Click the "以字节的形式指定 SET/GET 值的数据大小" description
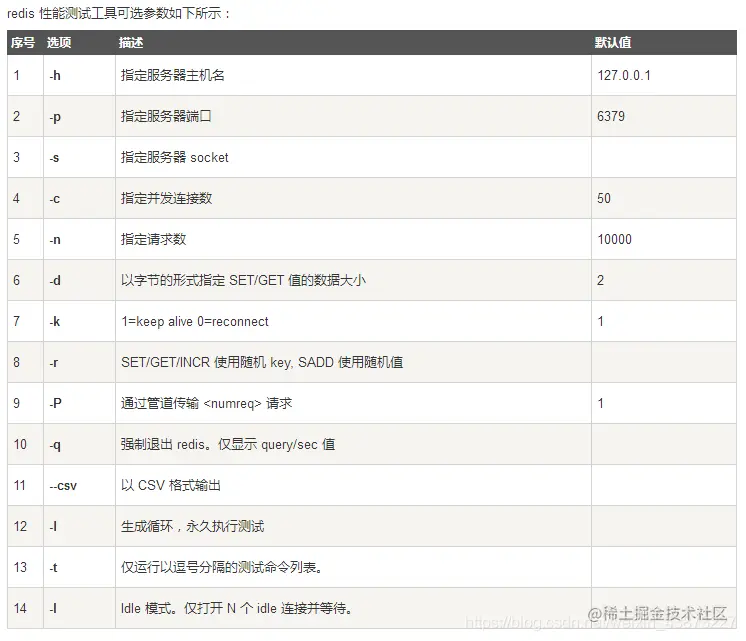Viewport: 746px width, 641px height. pos(243,280)
